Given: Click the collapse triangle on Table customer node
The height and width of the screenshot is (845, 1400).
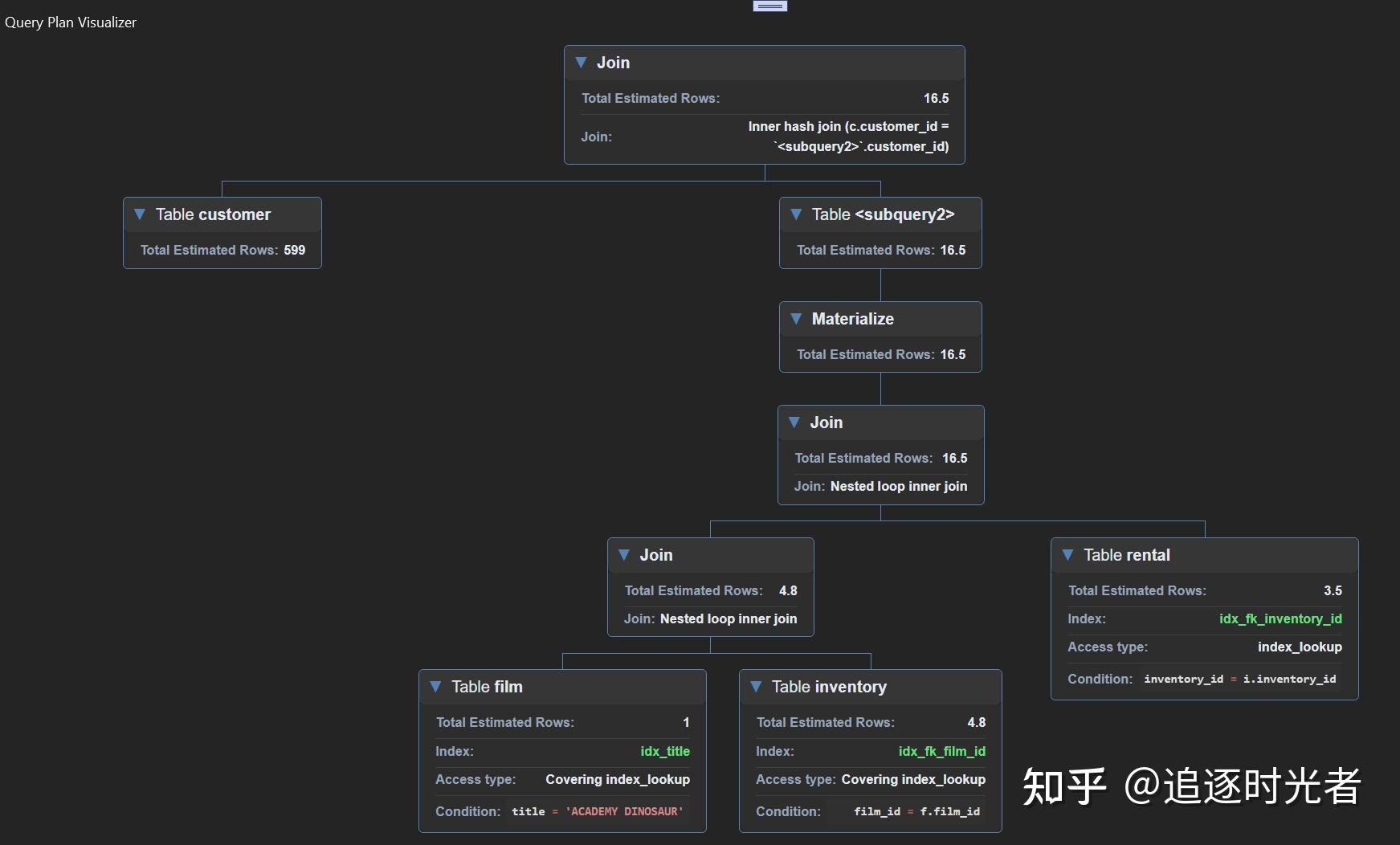Looking at the screenshot, I should pyautogui.click(x=138, y=214).
